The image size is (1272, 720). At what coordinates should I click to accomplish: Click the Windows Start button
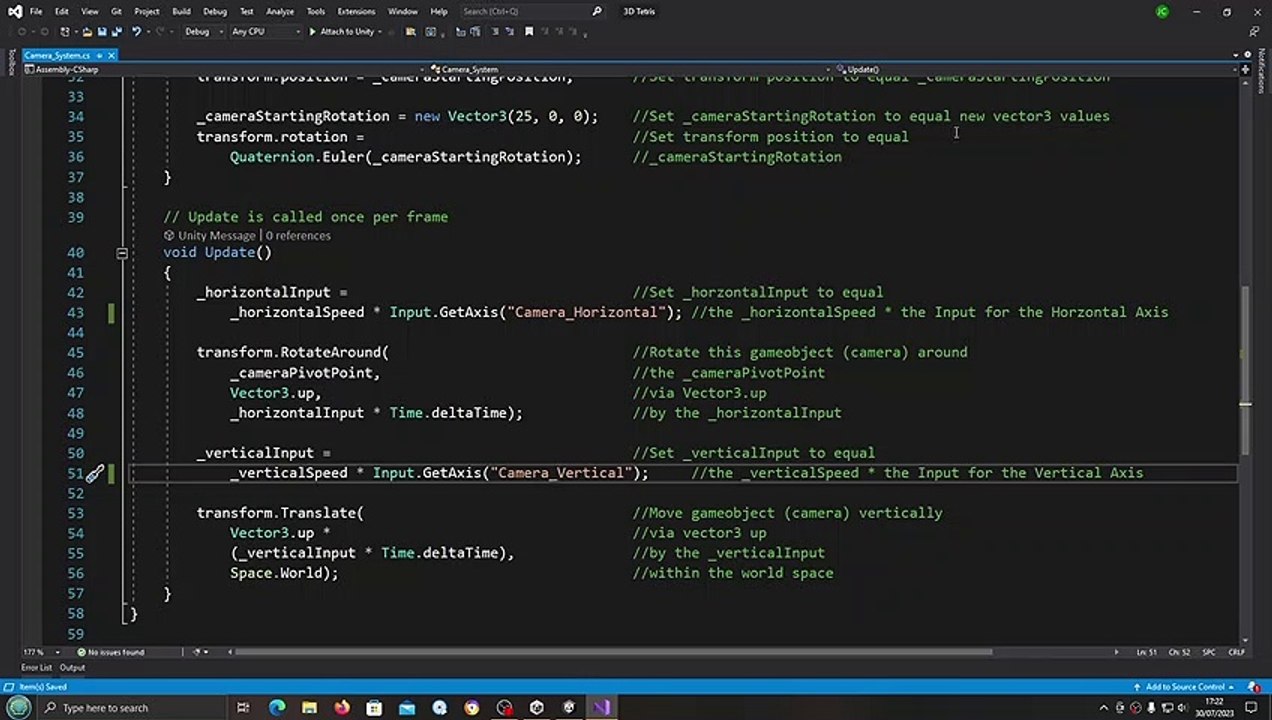pyautogui.click(x=18, y=708)
